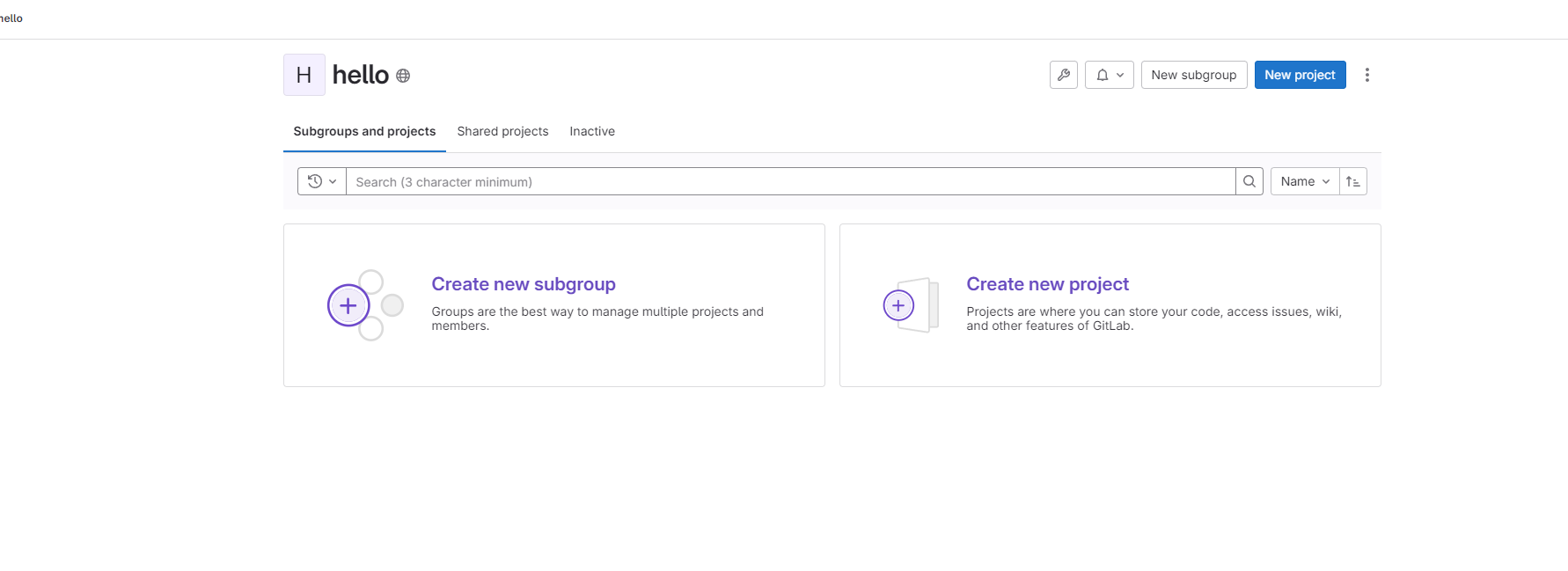Focus the search input field

[790, 181]
